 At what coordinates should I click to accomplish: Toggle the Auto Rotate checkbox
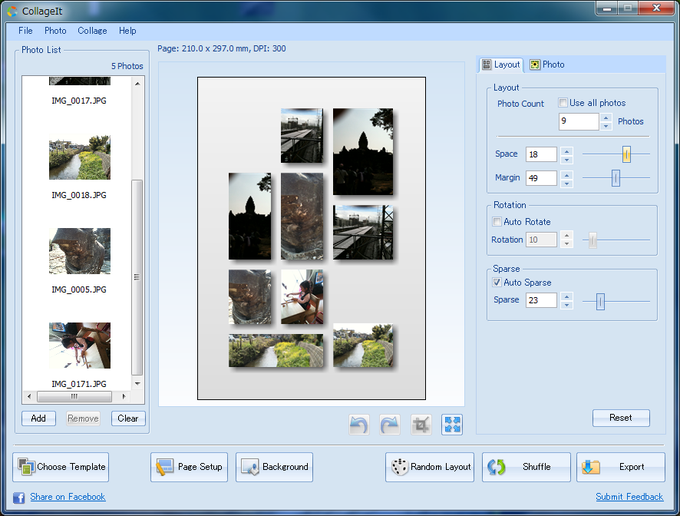[x=497, y=222]
